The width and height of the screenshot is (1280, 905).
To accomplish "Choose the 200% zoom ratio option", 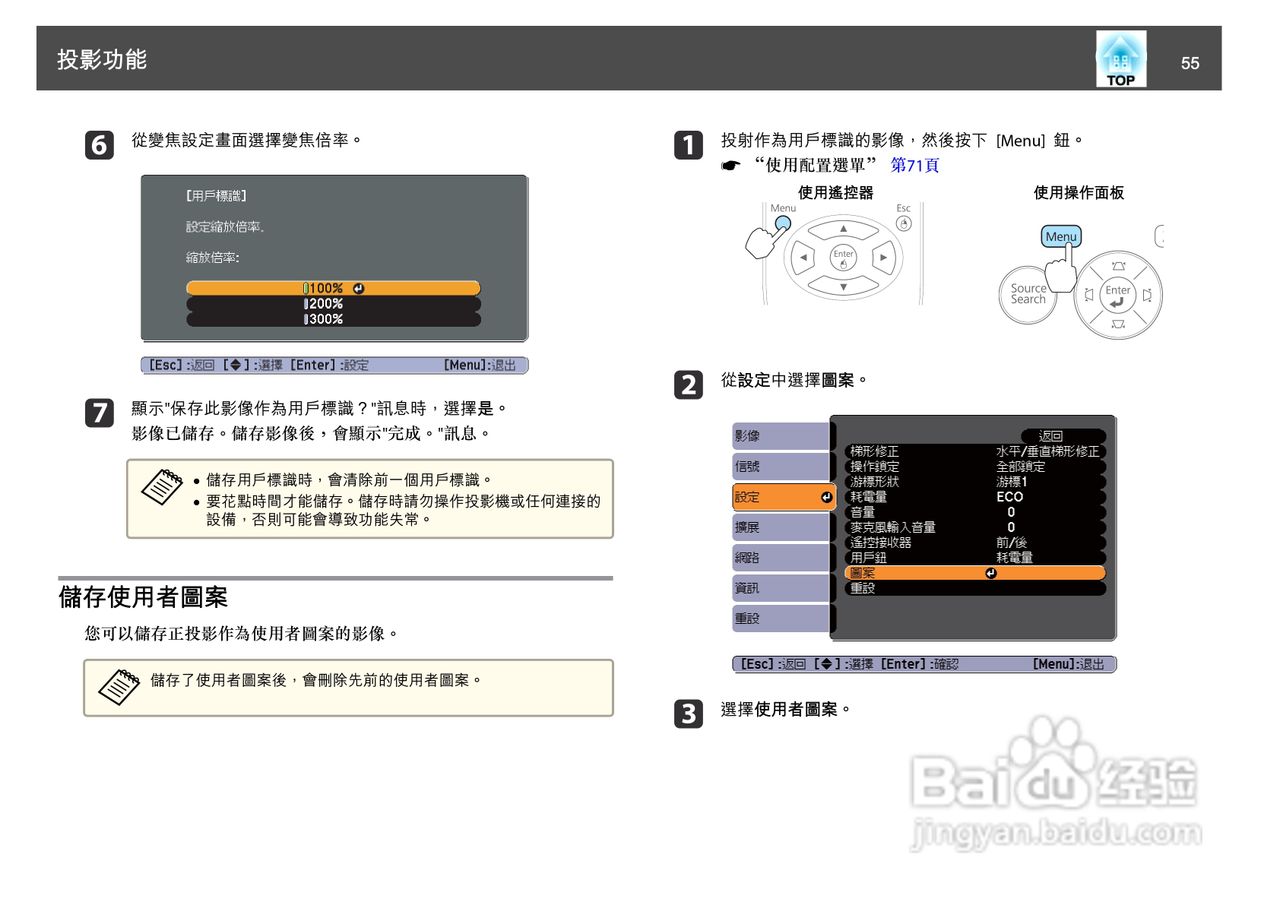I will click(x=333, y=303).
